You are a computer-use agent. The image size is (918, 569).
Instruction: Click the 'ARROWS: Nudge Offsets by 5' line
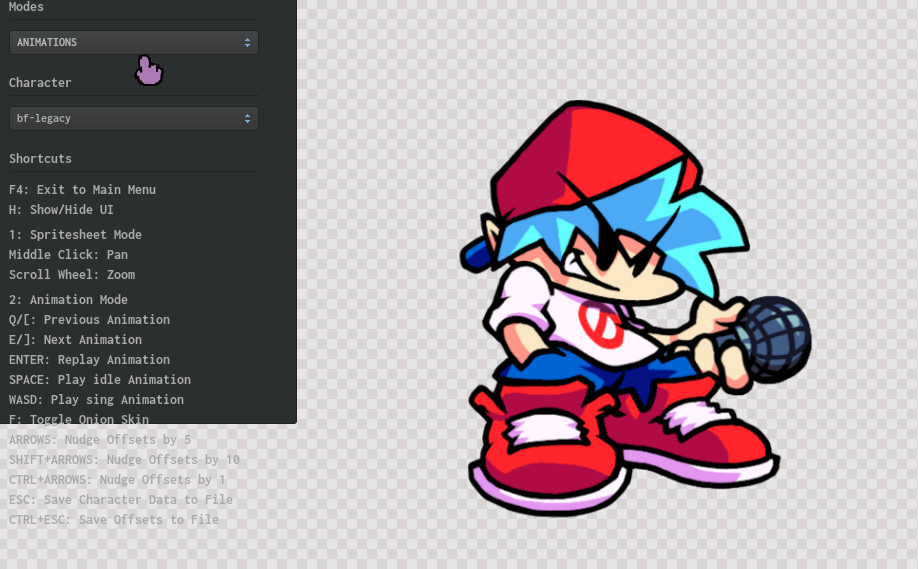[100, 440]
